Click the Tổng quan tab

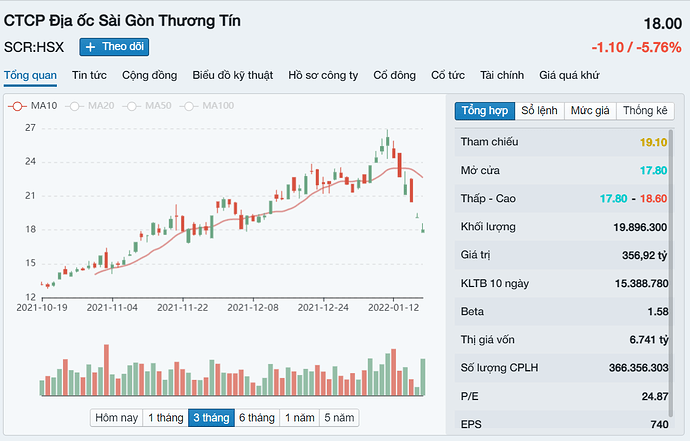pos(30,75)
